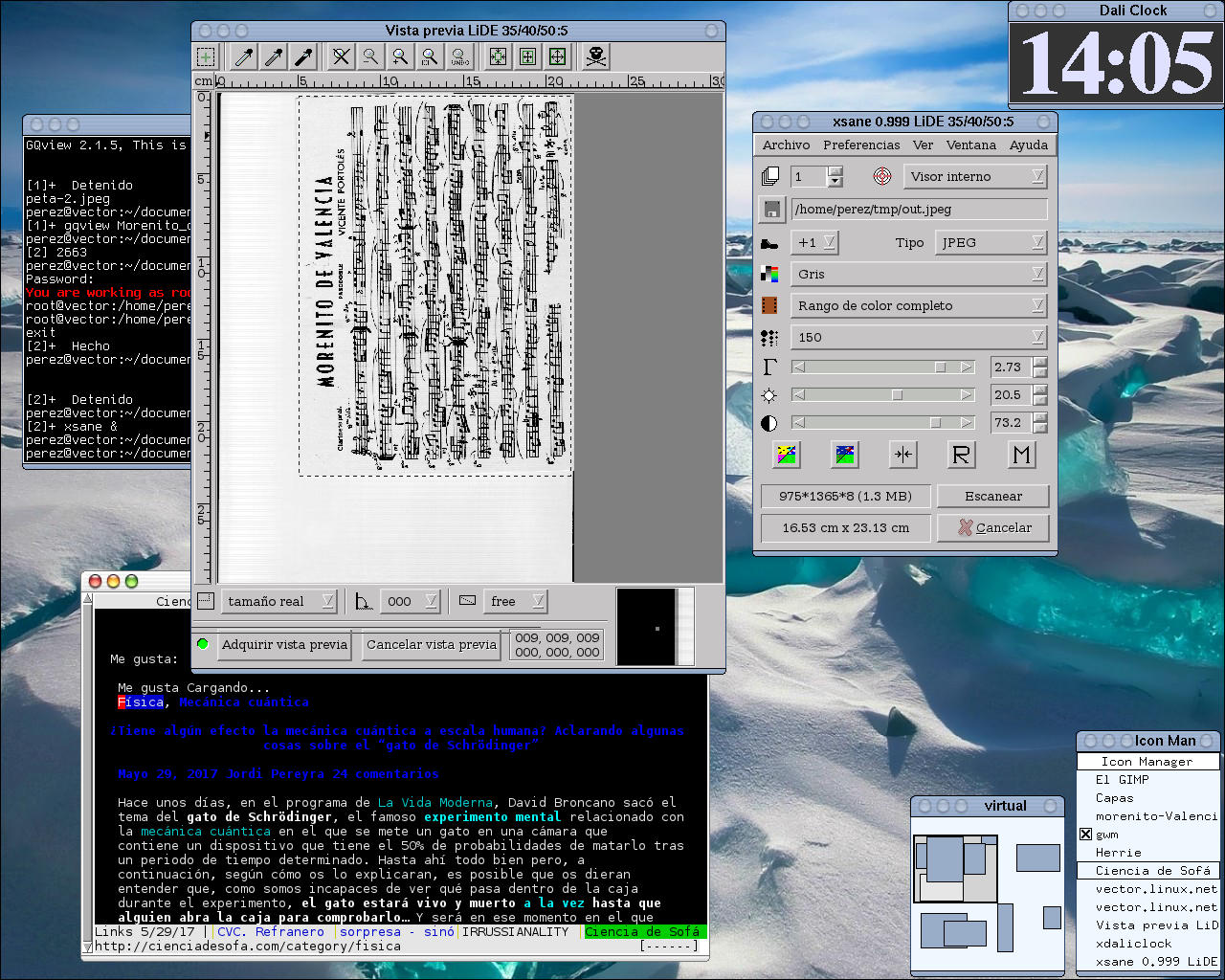The height and width of the screenshot is (980, 1225).
Task: Increase the scan page count with the up arrow
Action: 835,171
